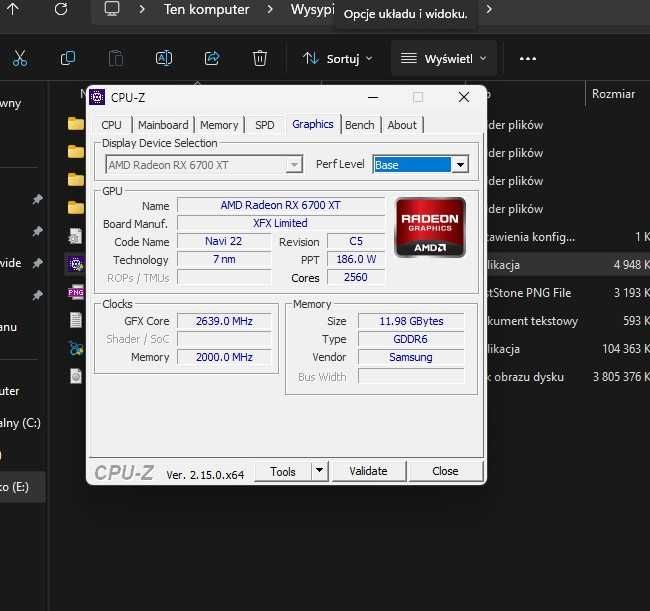Open the Sortuj sort dropdown
650x611 pixels.
[x=337, y=59]
